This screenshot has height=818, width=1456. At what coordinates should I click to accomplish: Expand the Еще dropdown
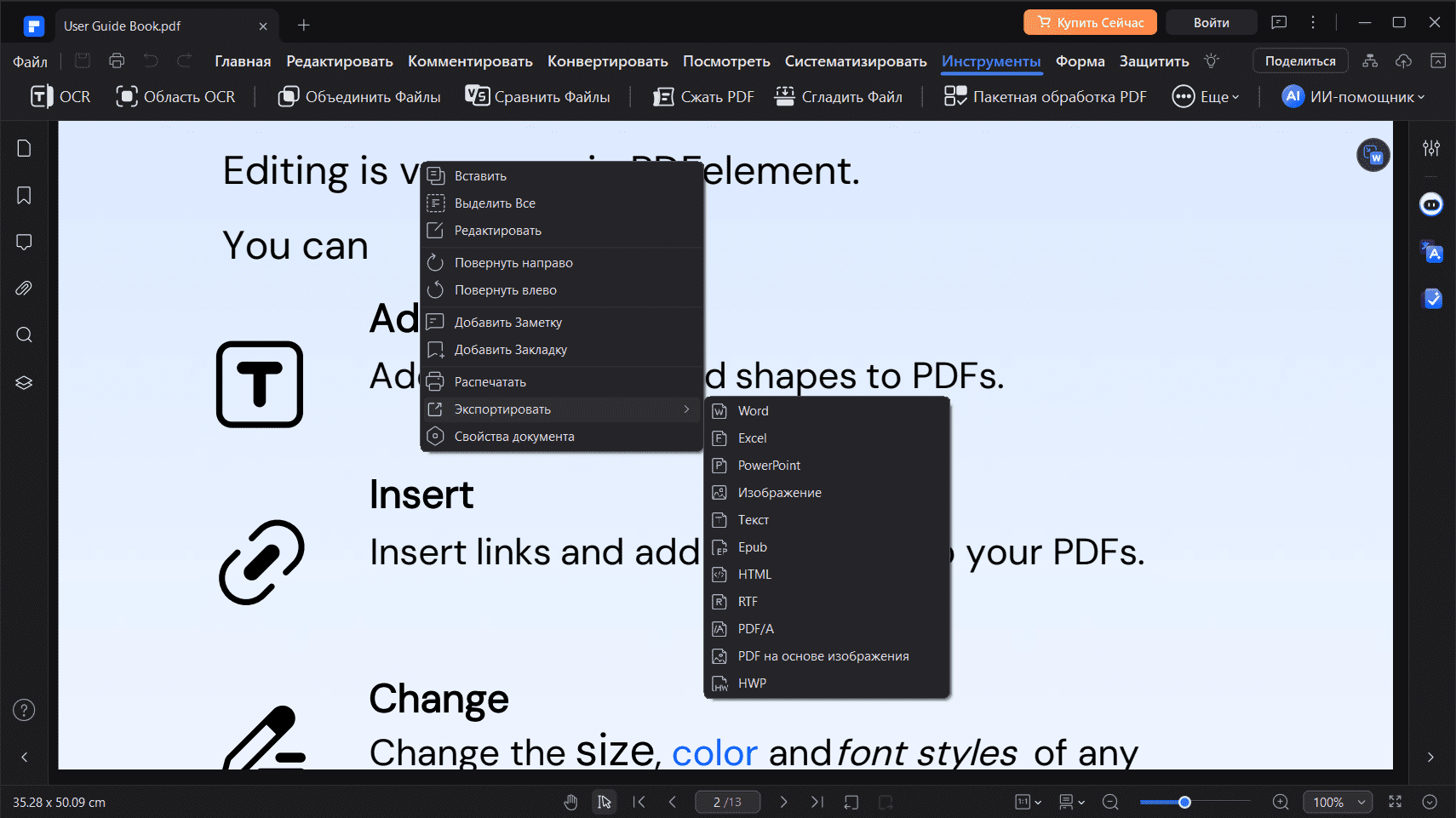1206,97
